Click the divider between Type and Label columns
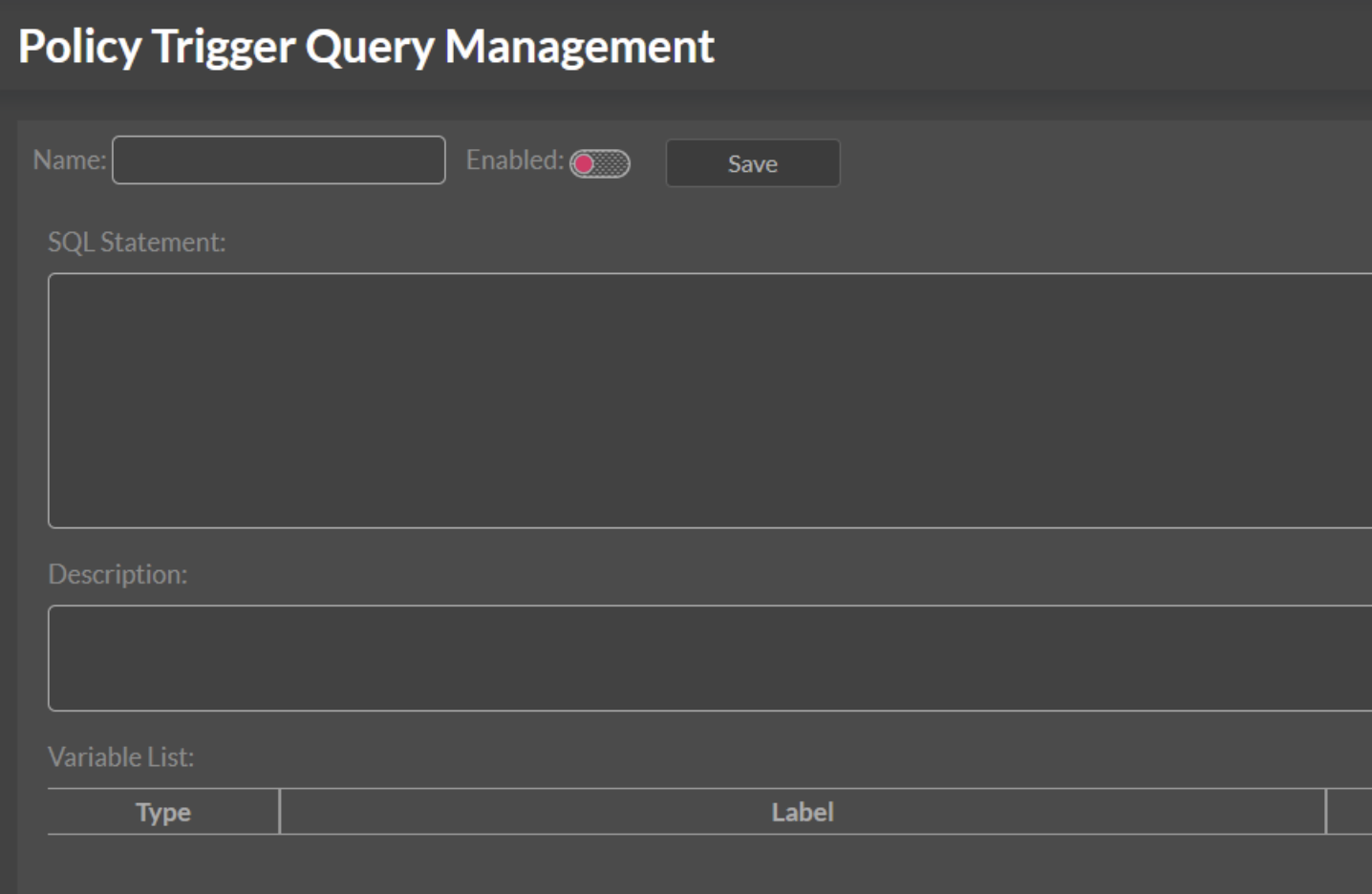The image size is (1372, 894). [x=280, y=812]
